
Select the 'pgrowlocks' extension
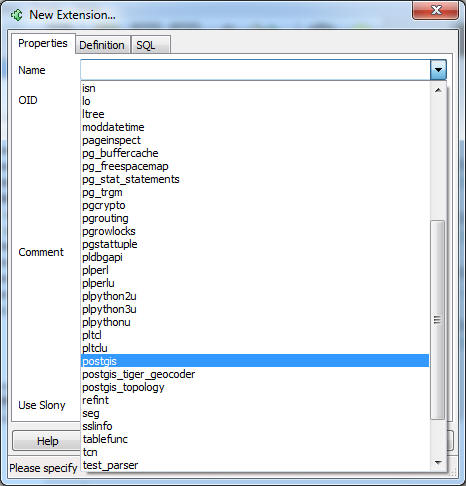(x=255, y=231)
